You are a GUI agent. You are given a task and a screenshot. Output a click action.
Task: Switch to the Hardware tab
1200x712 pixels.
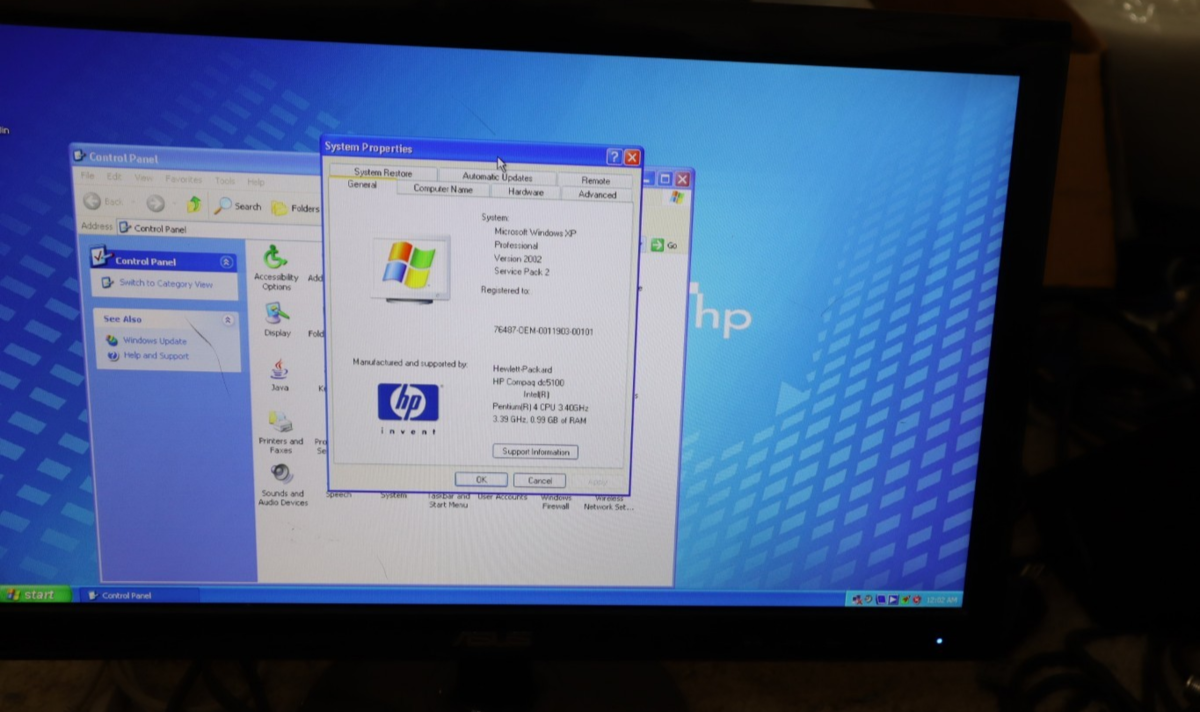tap(525, 192)
